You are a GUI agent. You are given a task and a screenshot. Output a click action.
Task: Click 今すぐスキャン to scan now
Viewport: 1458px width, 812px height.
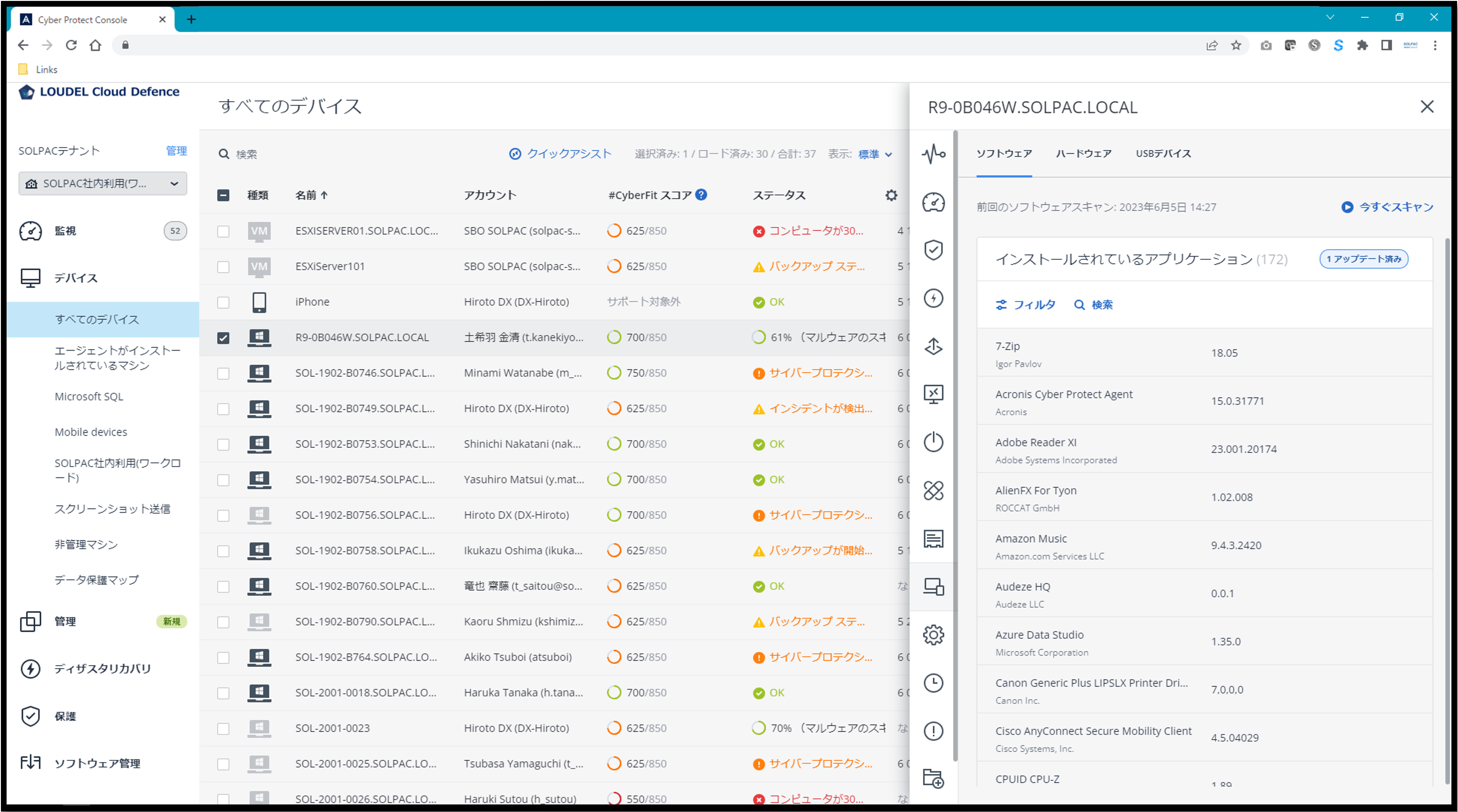click(x=1387, y=207)
